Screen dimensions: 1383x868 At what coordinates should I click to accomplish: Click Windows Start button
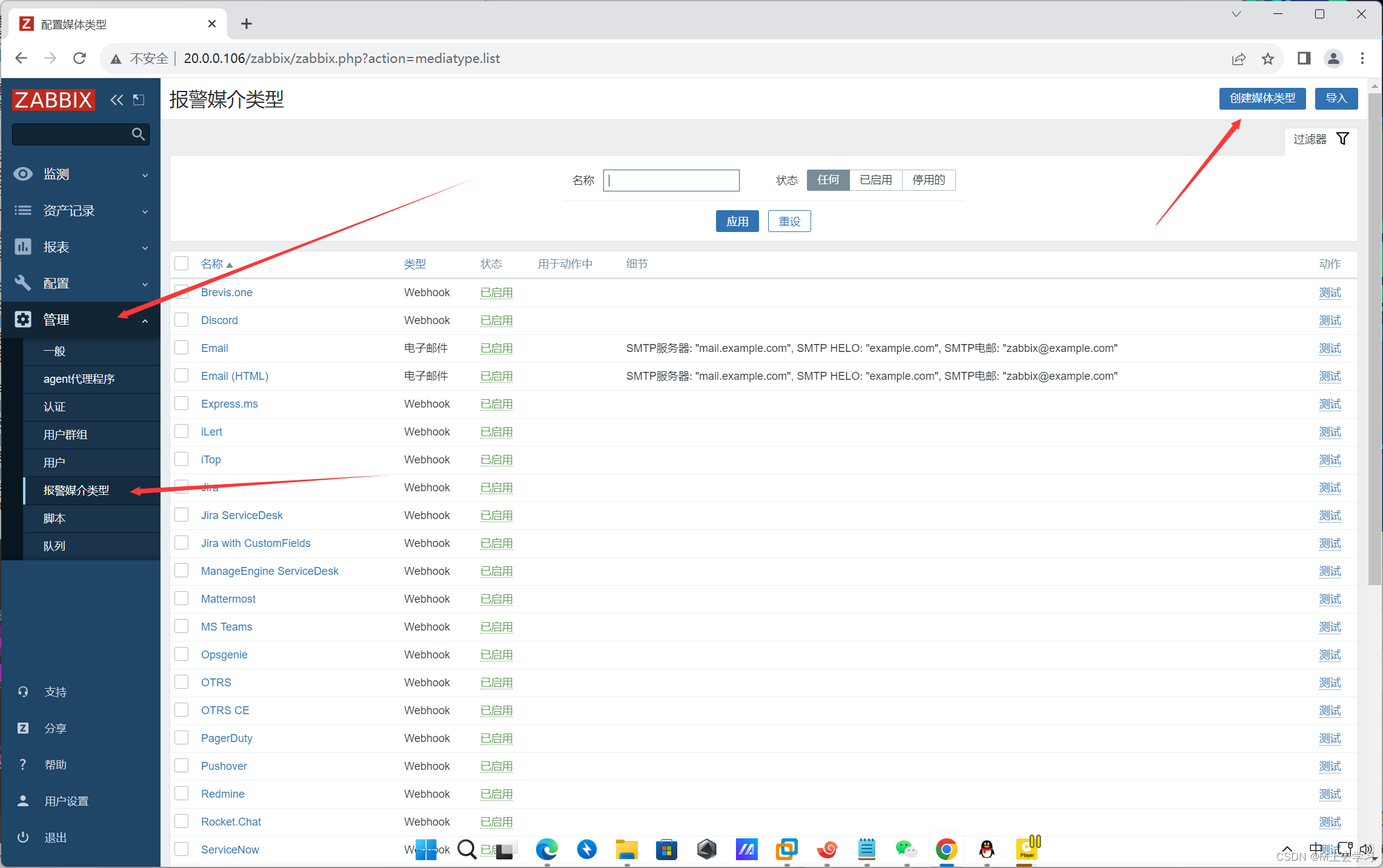click(426, 849)
